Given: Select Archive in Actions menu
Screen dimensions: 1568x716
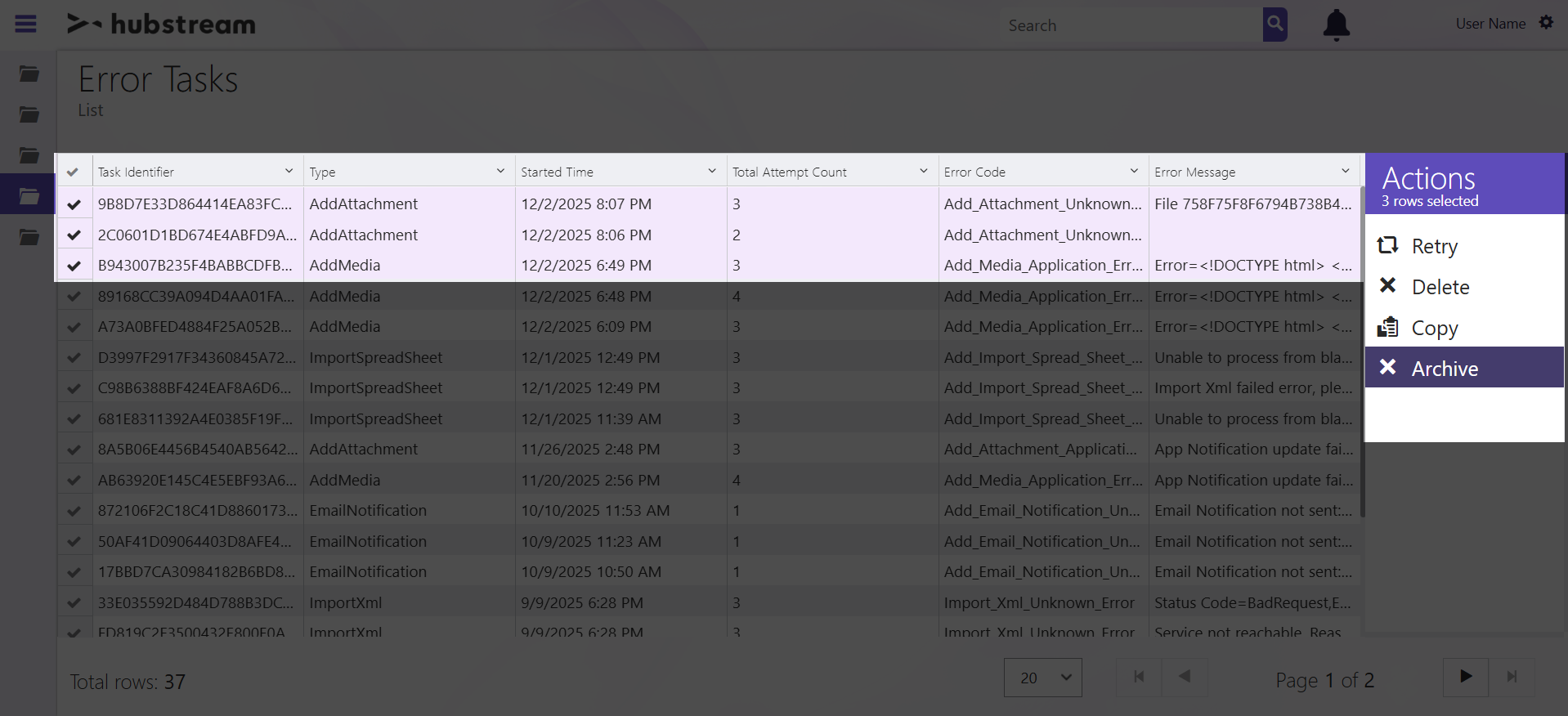Looking at the screenshot, I should (1464, 367).
